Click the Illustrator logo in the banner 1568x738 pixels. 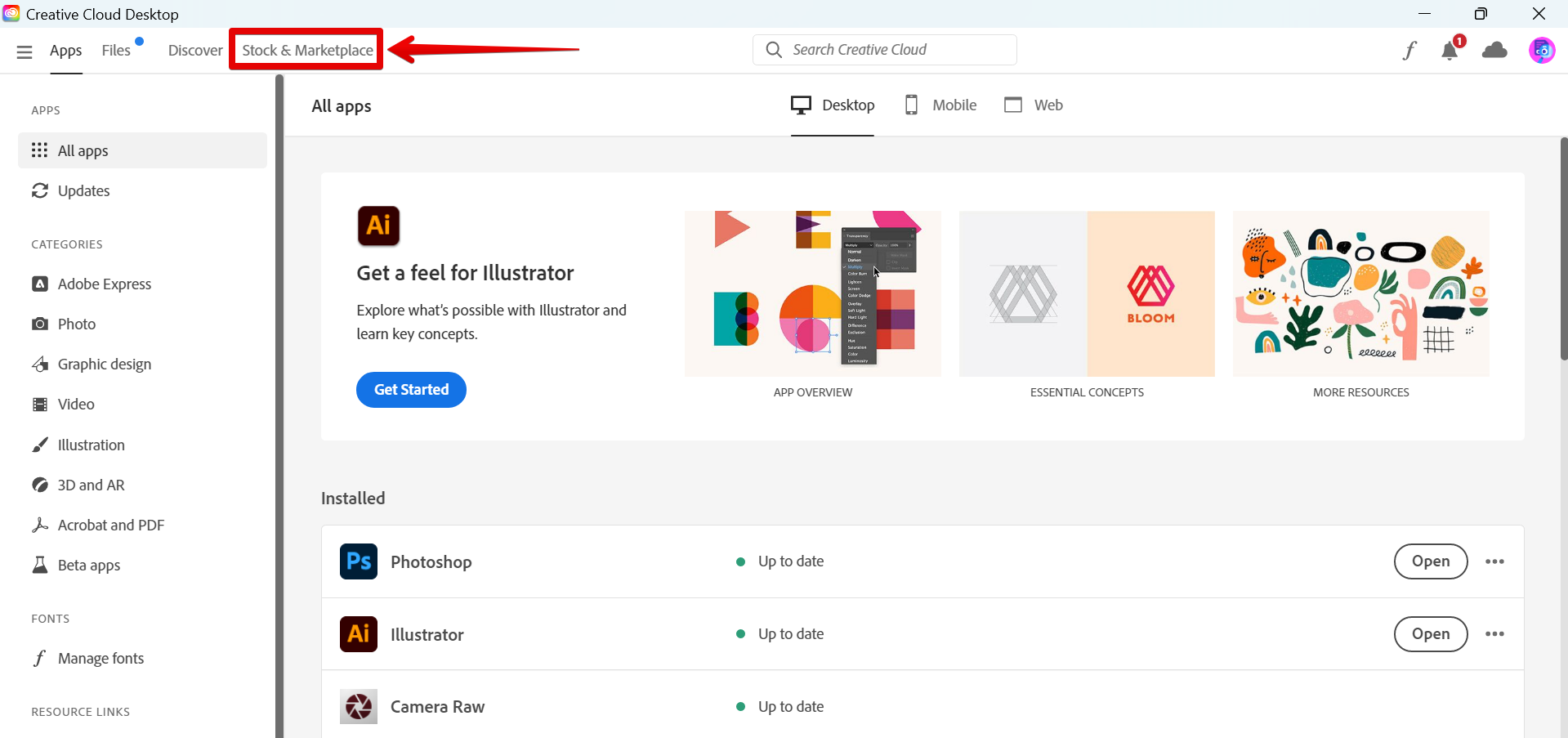pyautogui.click(x=378, y=226)
